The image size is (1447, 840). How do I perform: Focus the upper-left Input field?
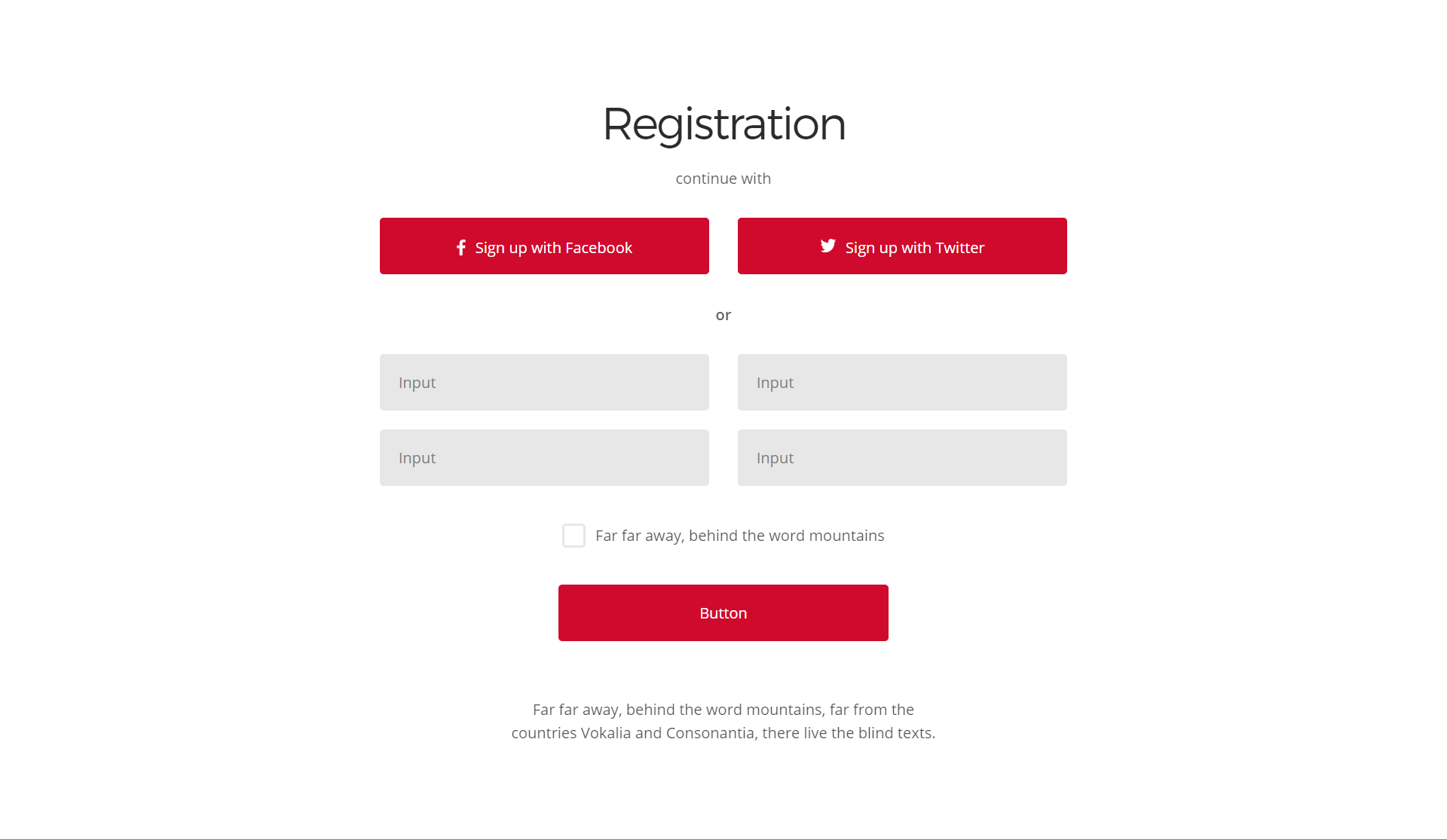(x=544, y=382)
